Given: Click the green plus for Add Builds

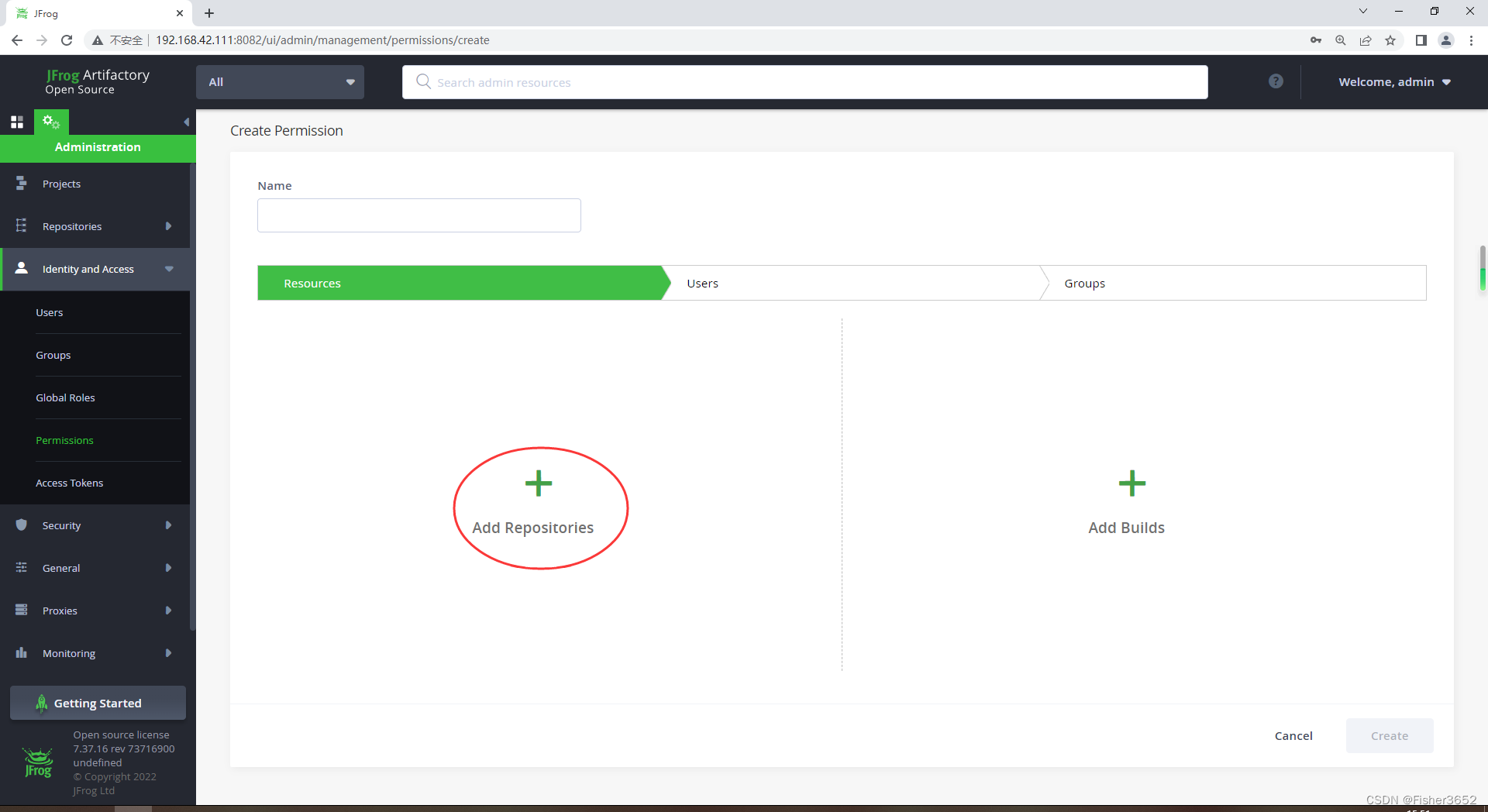Looking at the screenshot, I should tap(1132, 483).
